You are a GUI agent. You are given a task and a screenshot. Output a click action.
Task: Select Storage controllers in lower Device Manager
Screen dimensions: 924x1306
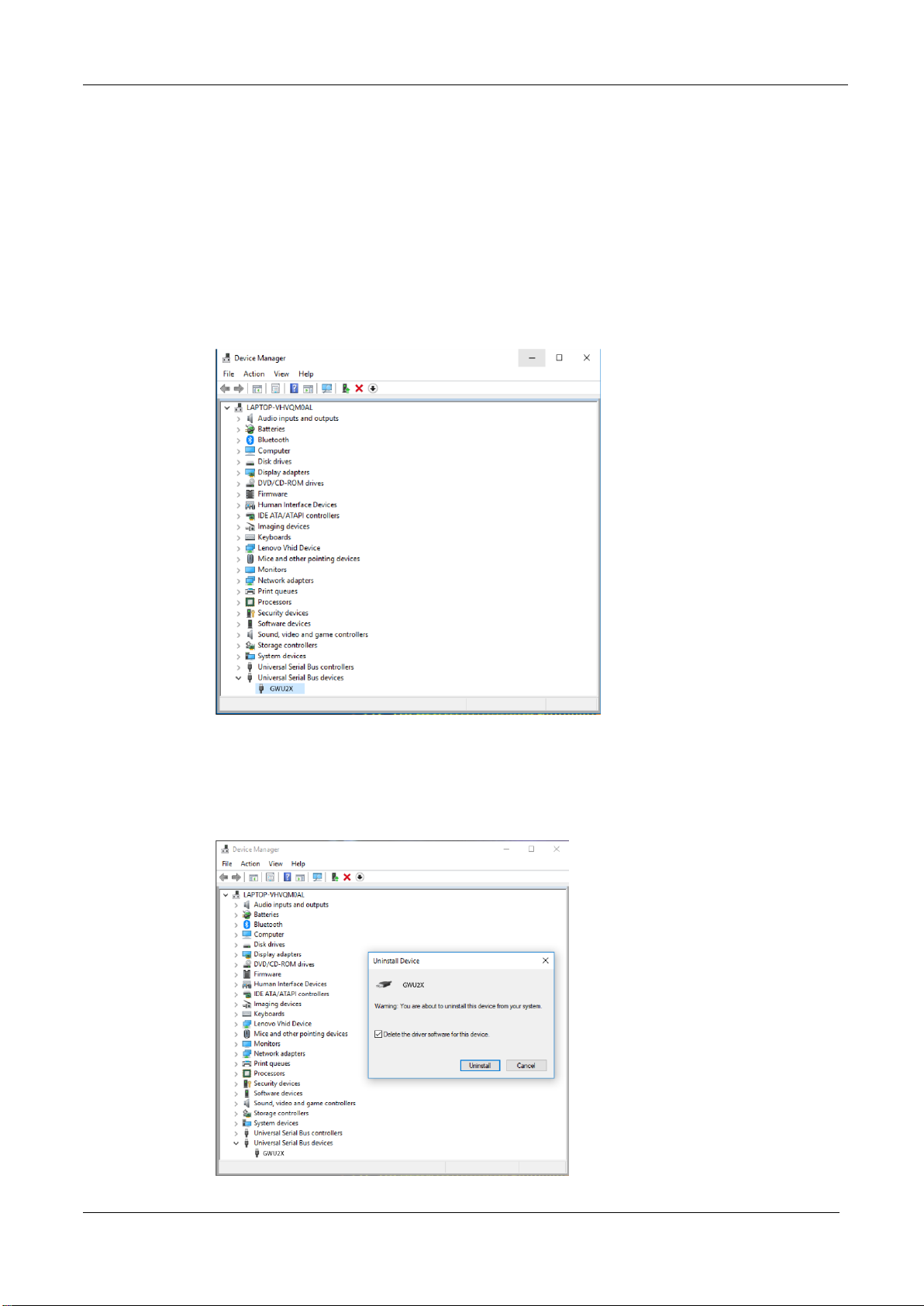coord(281,1113)
